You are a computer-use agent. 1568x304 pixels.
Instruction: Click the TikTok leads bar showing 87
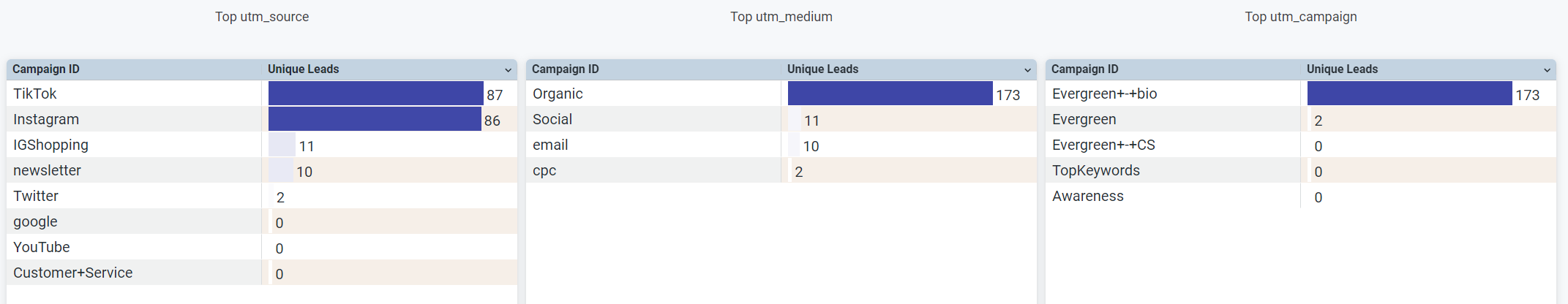(376, 94)
